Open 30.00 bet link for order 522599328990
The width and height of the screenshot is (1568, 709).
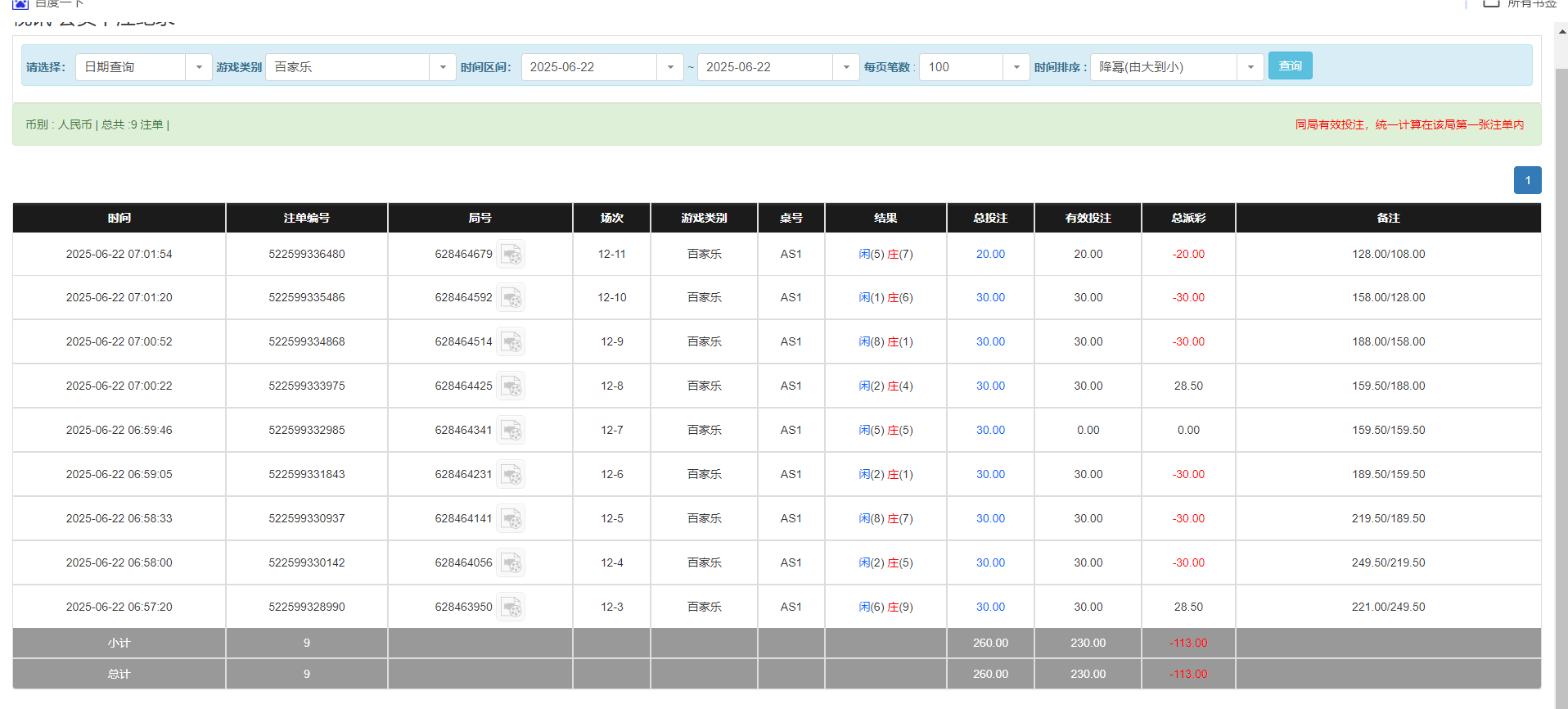[990, 607]
